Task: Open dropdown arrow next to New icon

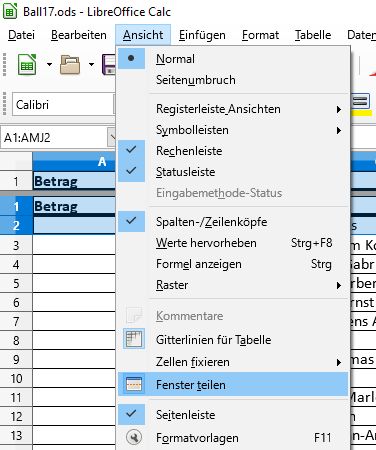Action: [49, 64]
